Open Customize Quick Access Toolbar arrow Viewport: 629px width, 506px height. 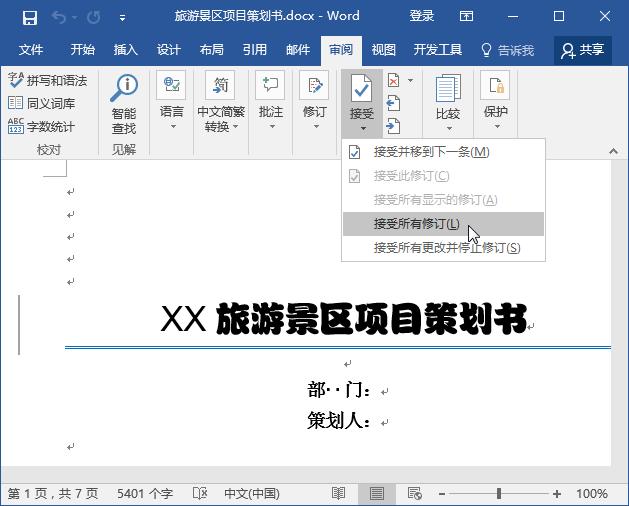point(122,18)
